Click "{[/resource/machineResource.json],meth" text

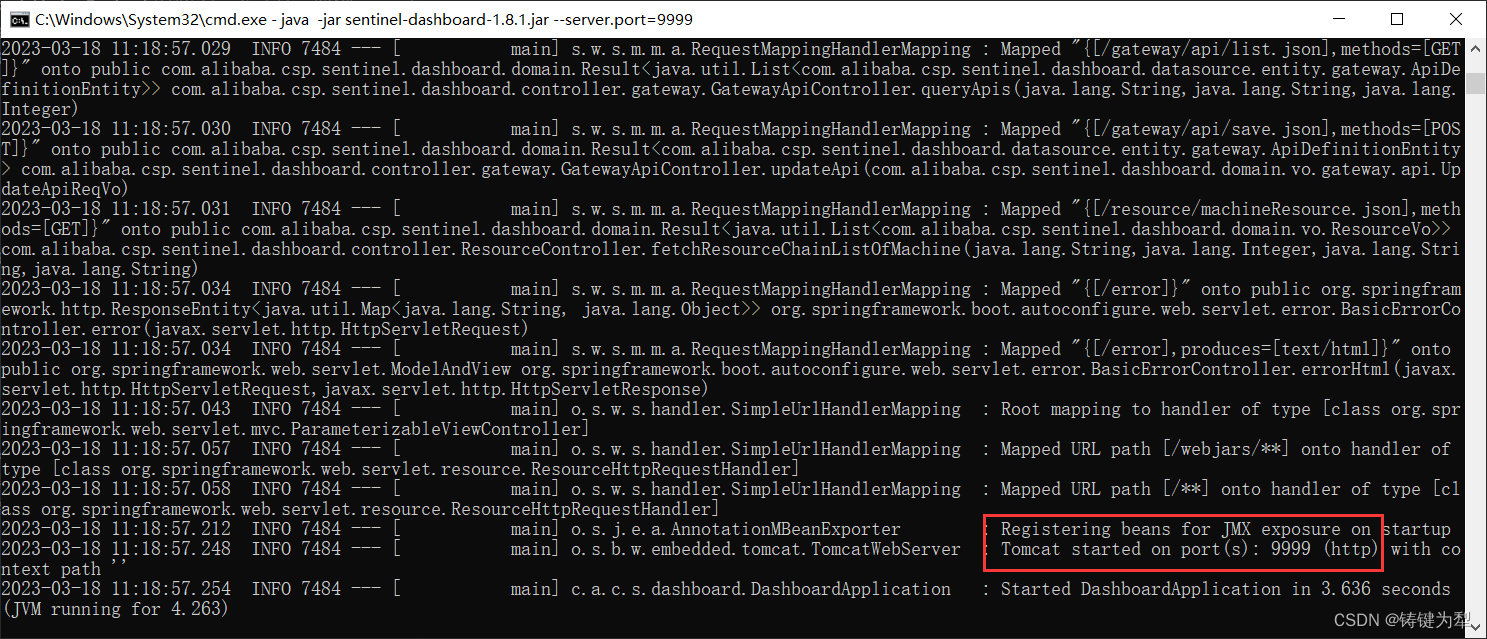pyautogui.click(x=1271, y=209)
